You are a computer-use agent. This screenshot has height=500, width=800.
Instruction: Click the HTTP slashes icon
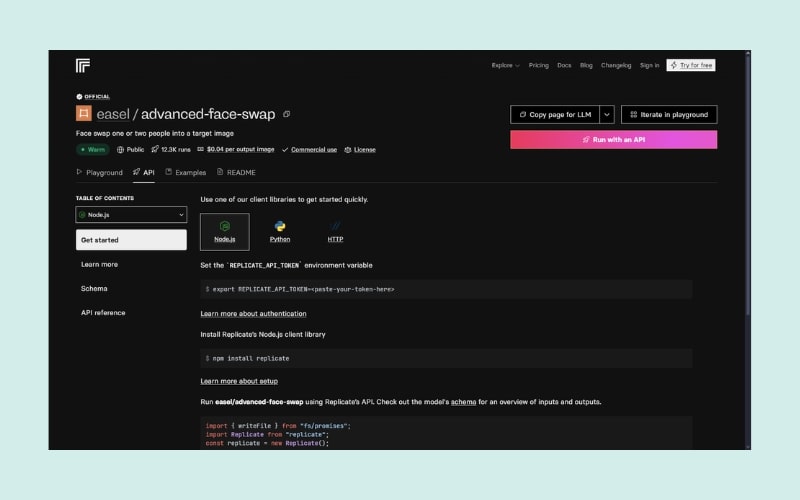tap(335, 226)
